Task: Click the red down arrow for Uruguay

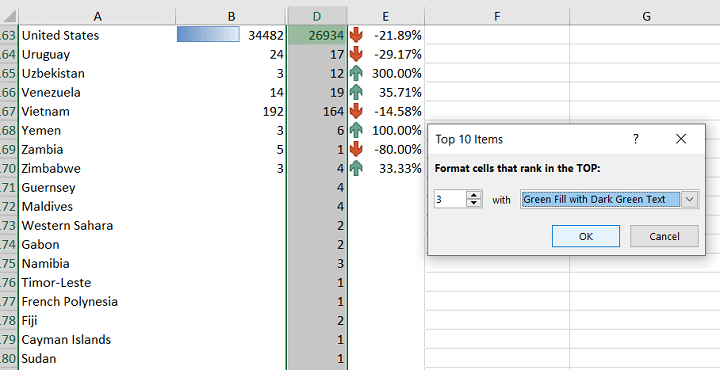Action: [x=356, y=55]
